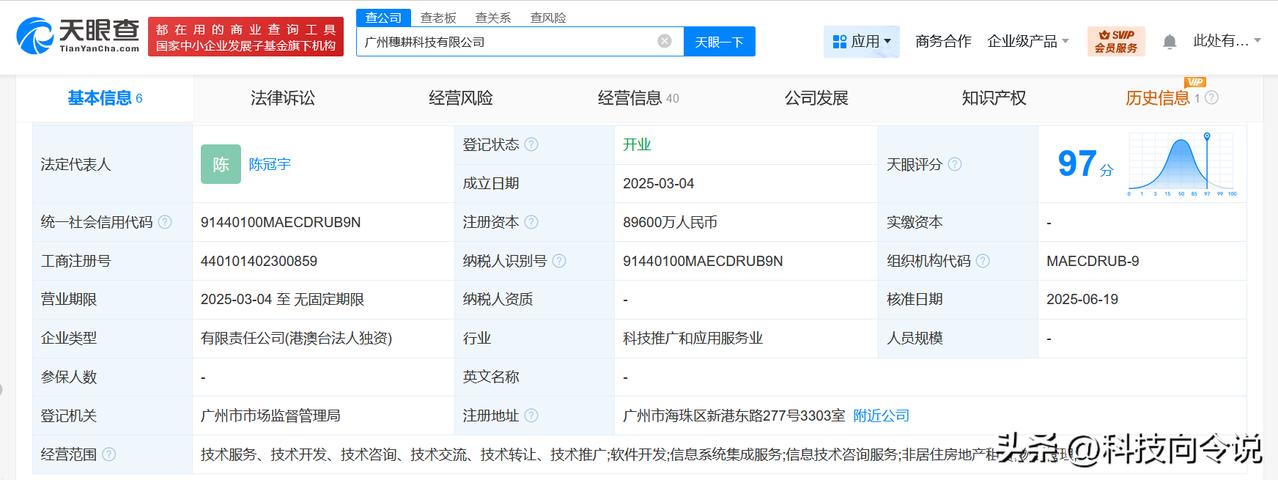Click the registered capital 89600万人民币

coord(670,222)
